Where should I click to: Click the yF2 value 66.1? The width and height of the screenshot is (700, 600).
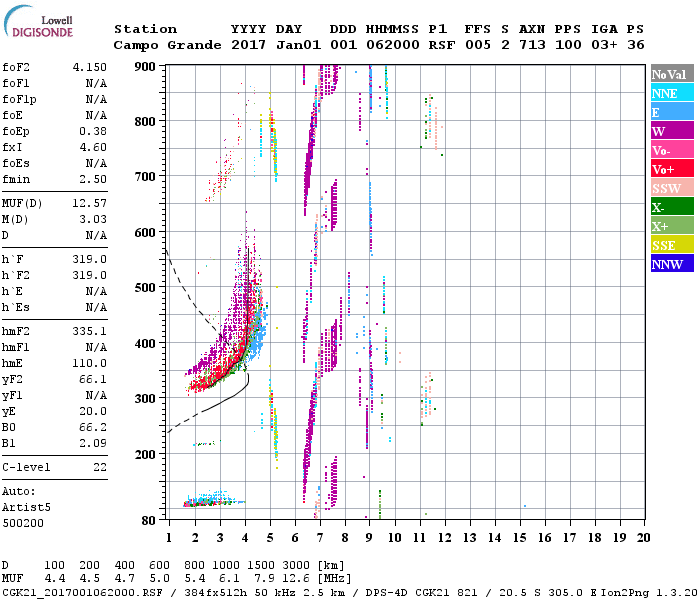tap(93, 379)
